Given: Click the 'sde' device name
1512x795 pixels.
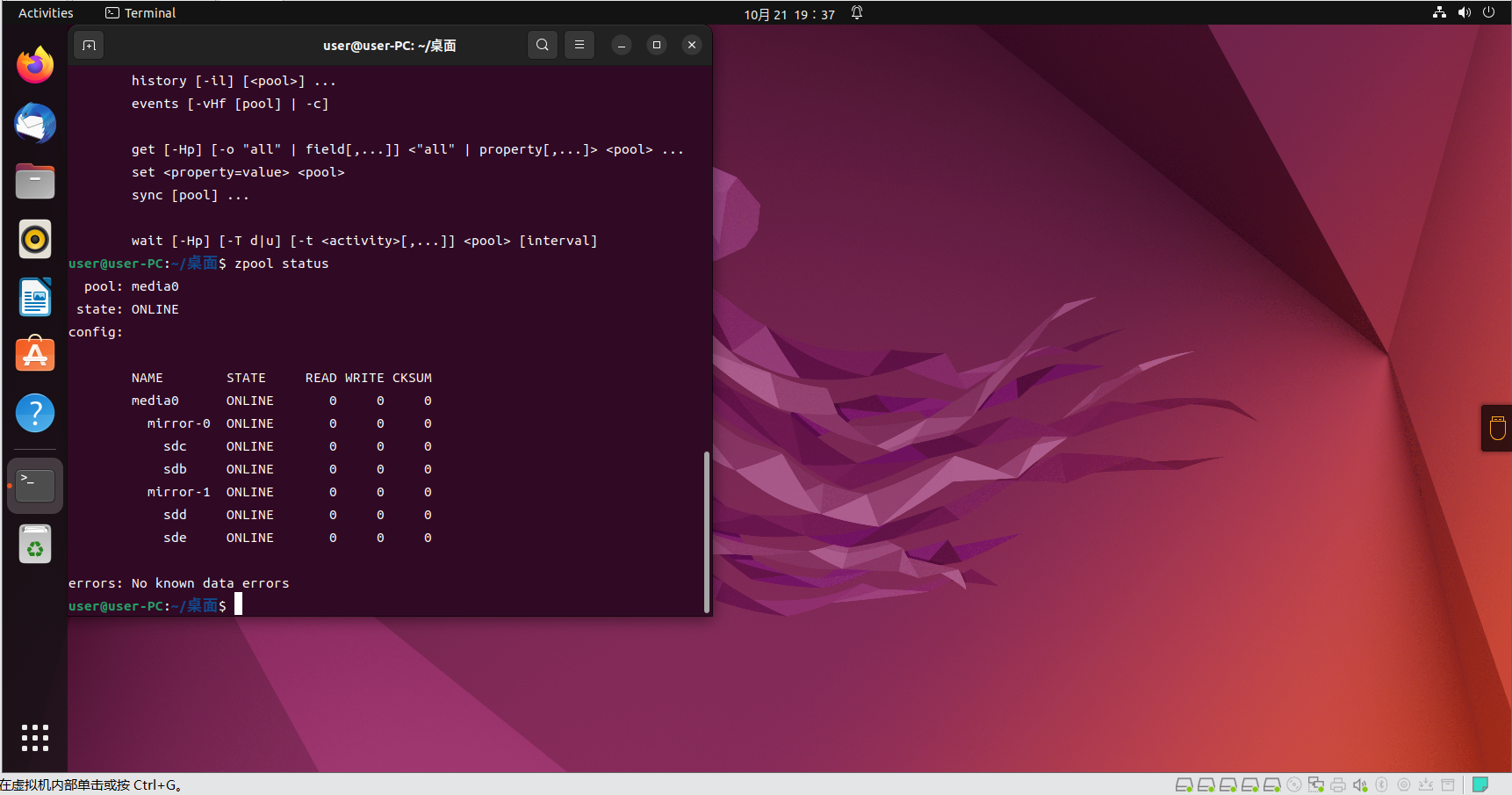Looking at the screenshot, I should 175,538.
